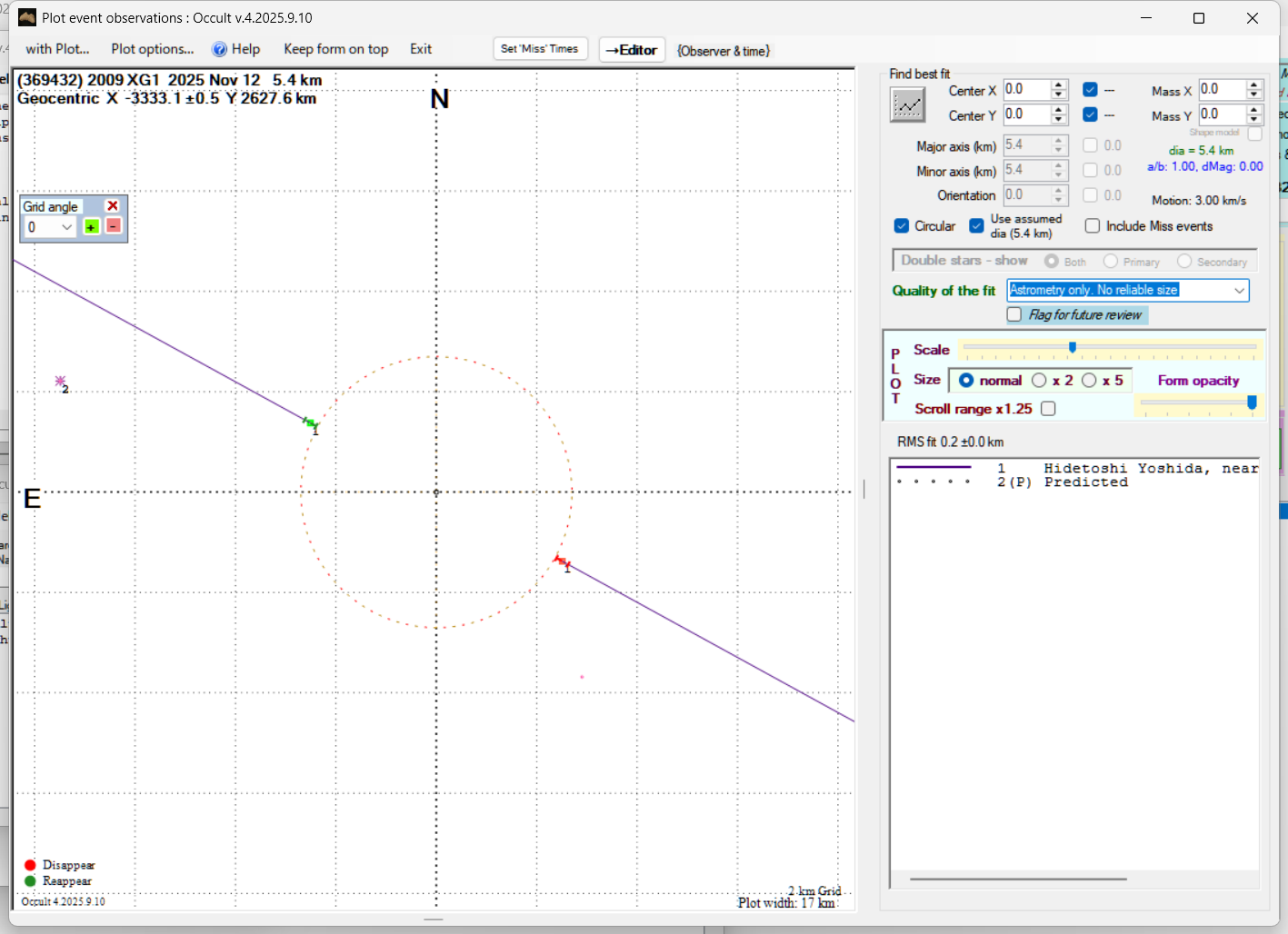Screen dimensions: 1288x934
Task: Click the Scale slider handle
Action: 1073,347
